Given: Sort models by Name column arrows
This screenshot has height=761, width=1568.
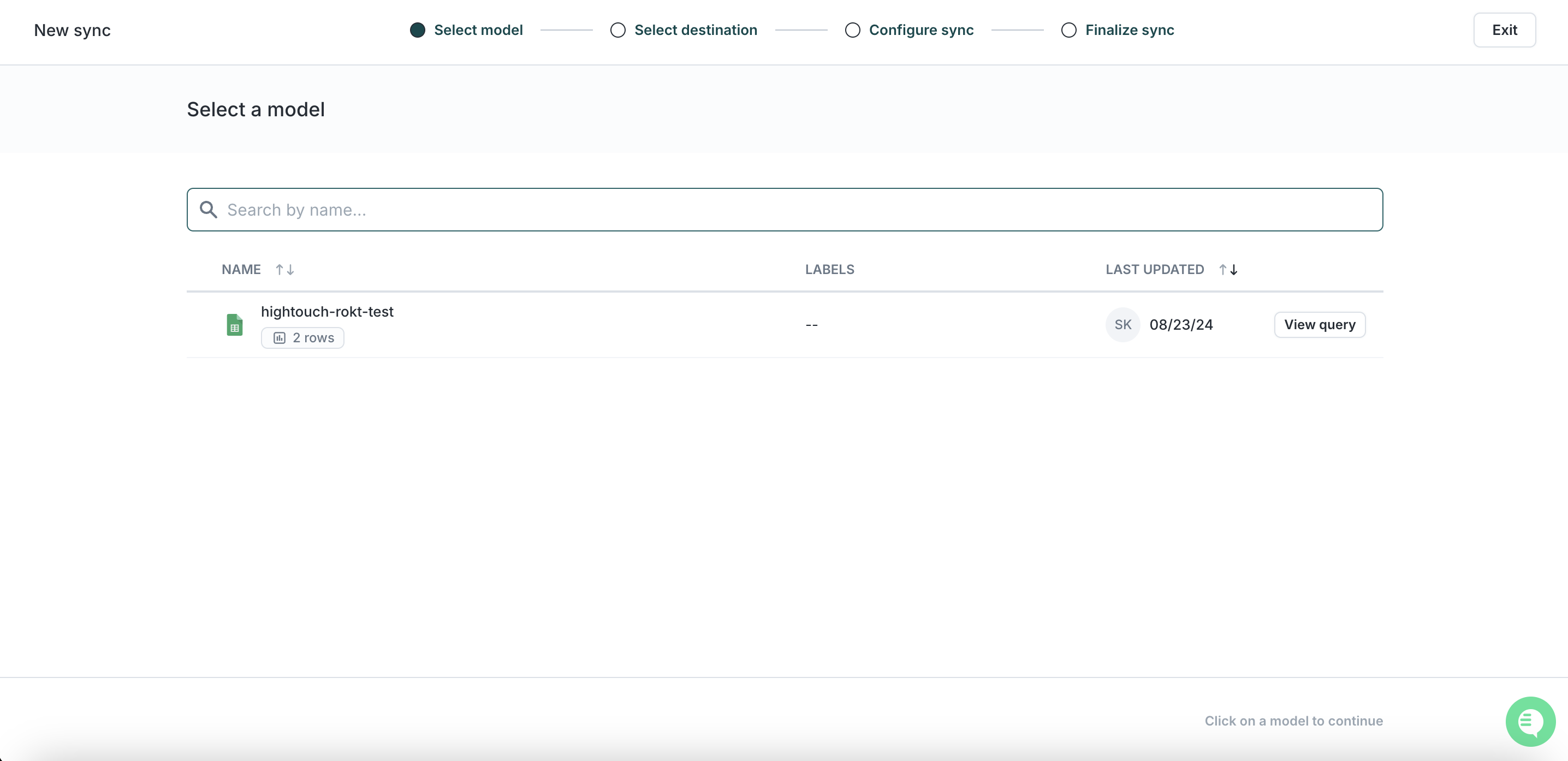Looking at the screenshot, I should (x=285, y=270).
